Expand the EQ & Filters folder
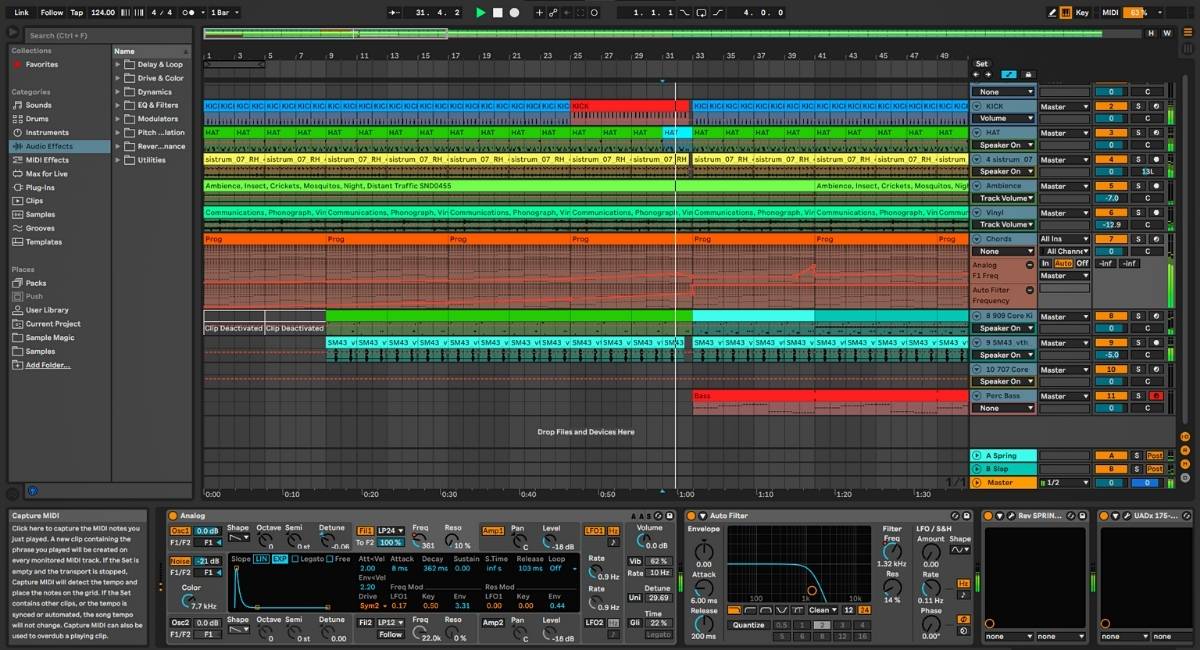This screenshot has width=1200, height=650. [118, 105]
